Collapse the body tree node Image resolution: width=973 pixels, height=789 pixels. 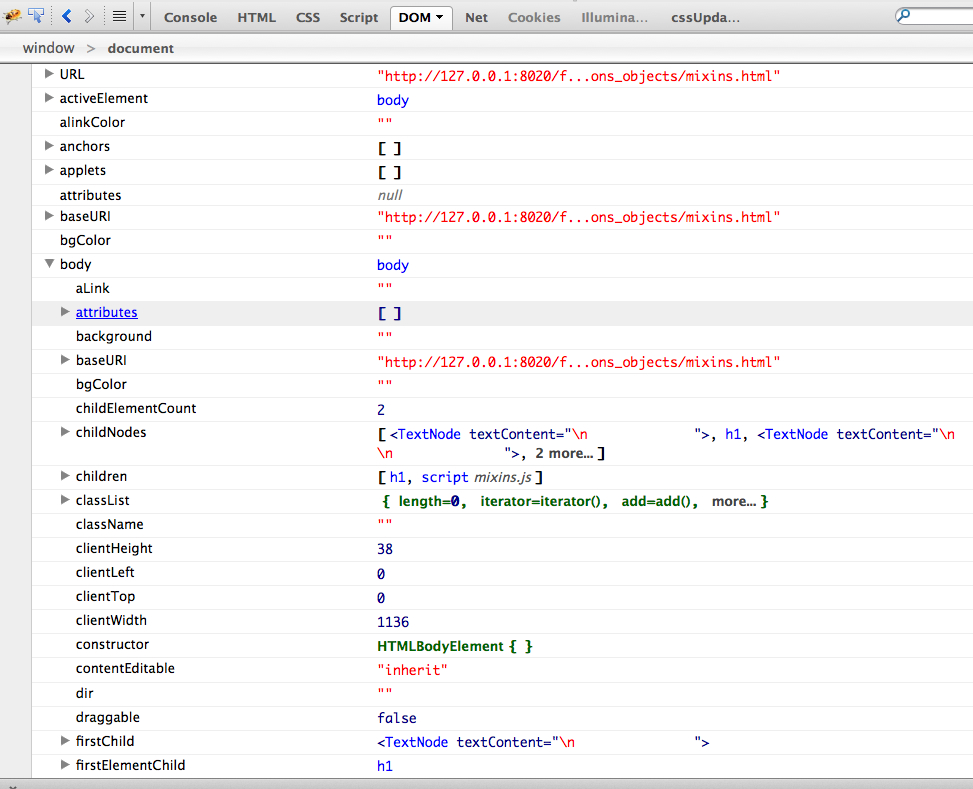point(49,265)
